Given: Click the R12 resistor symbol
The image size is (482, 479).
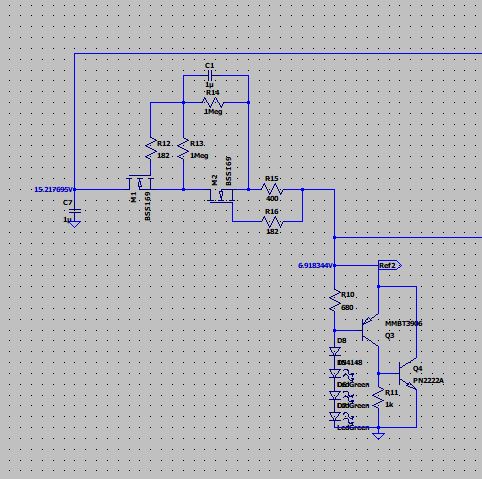Looking at the screenshot, I should [x=150, y=148].
